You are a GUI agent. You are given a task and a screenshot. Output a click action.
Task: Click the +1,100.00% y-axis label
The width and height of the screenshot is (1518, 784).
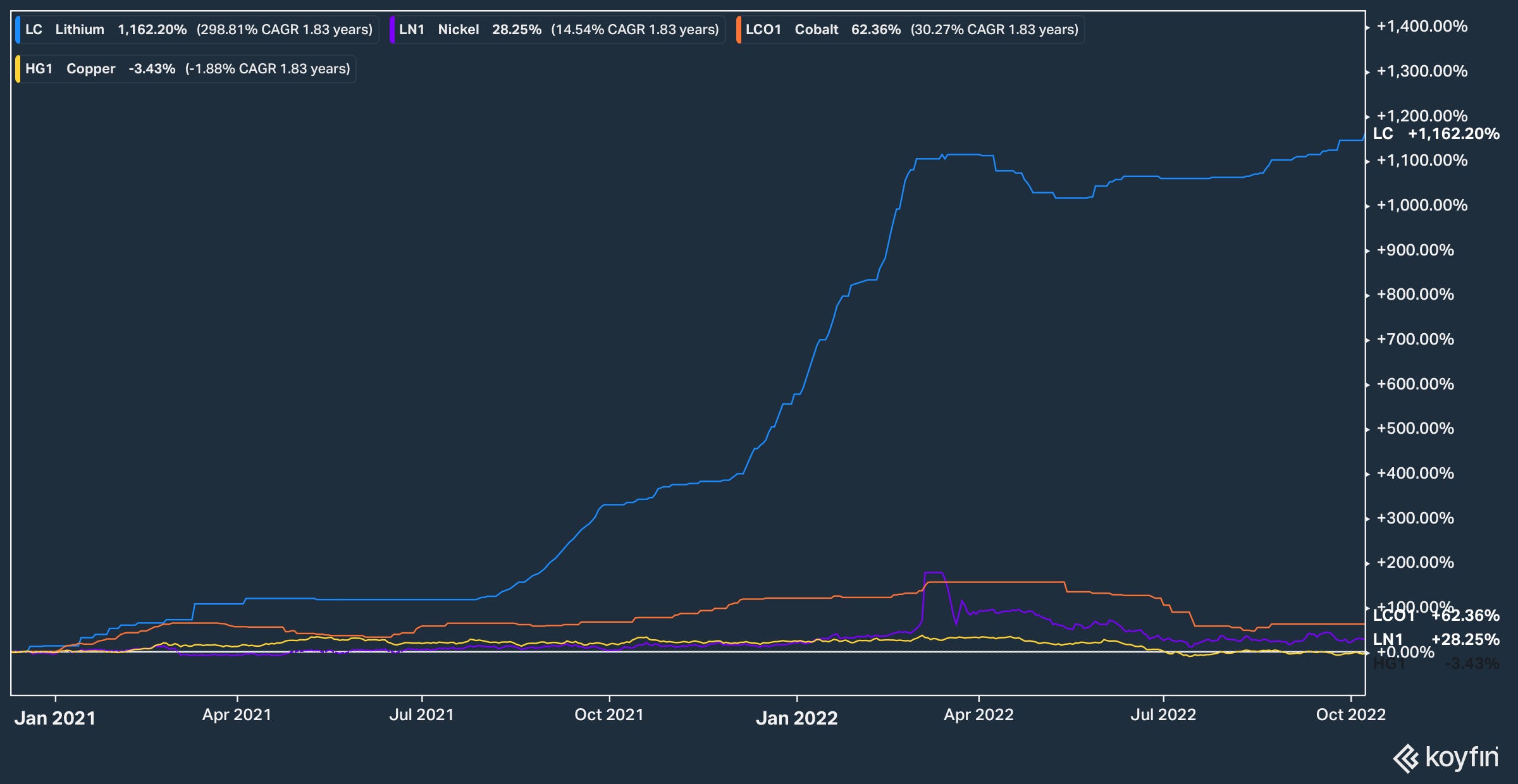(x=1422, y=161)
